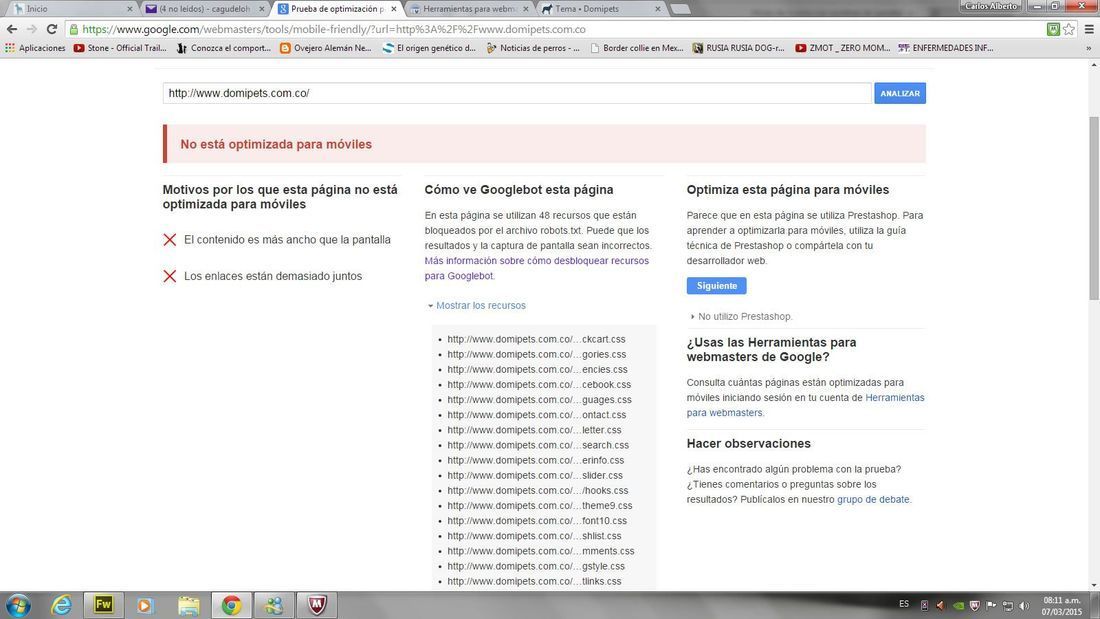Viewport: 1100px width, 619px height.
Task: Click the ES language indicator
Action: click(904, 604)
